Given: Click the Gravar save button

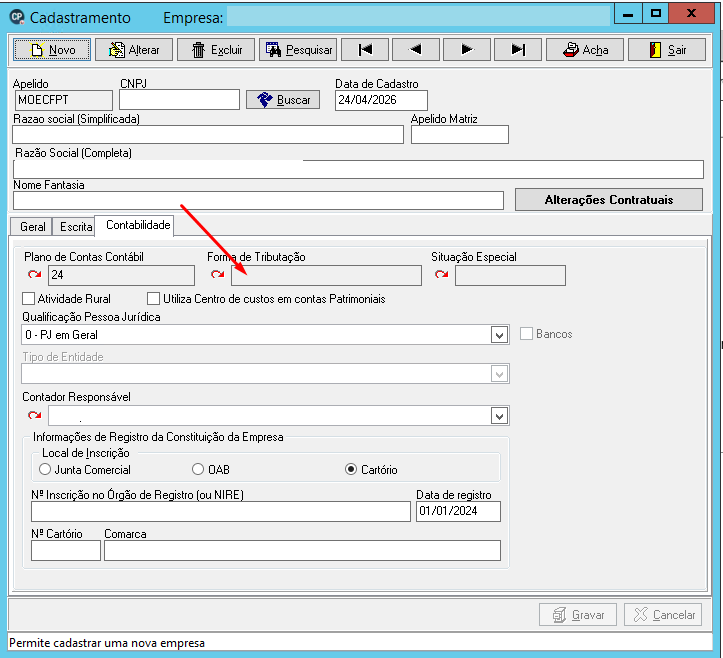Looking at the screenshot, I should (578, 615).
